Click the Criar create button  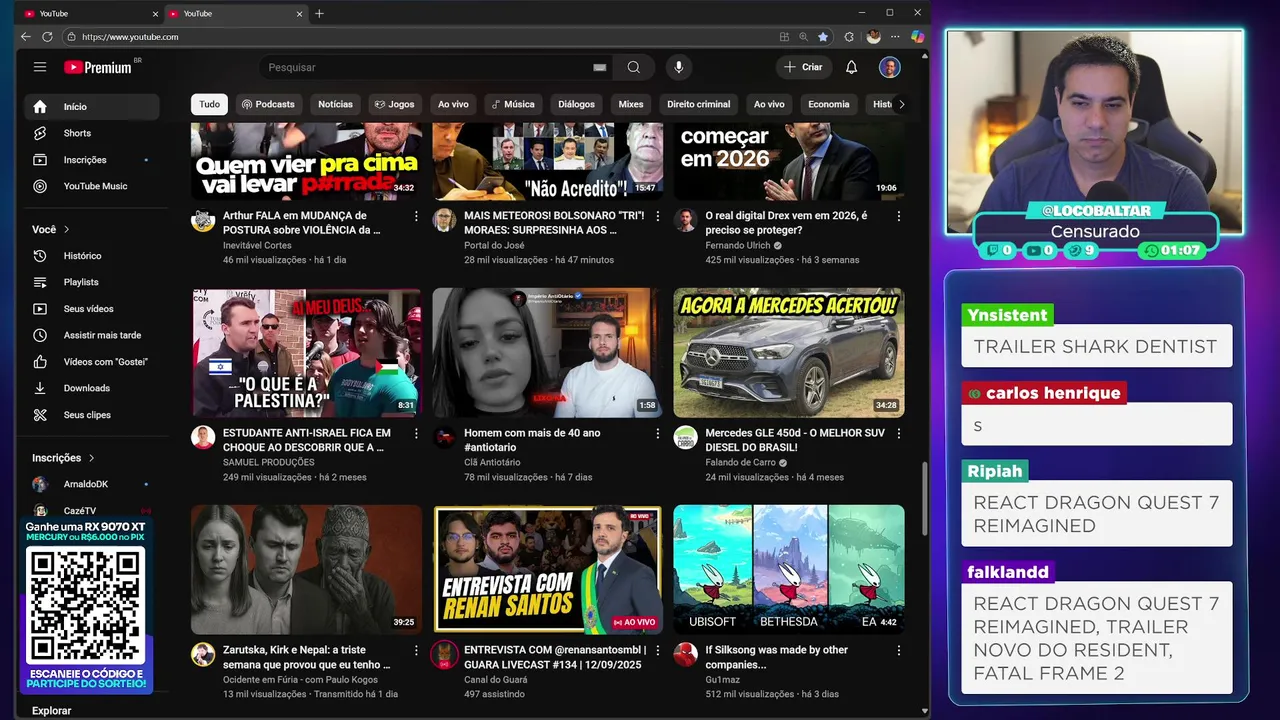(803, 67)
